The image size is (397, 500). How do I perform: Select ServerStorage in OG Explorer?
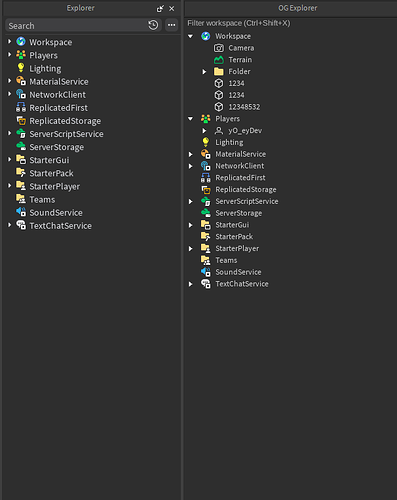point(238,213)
